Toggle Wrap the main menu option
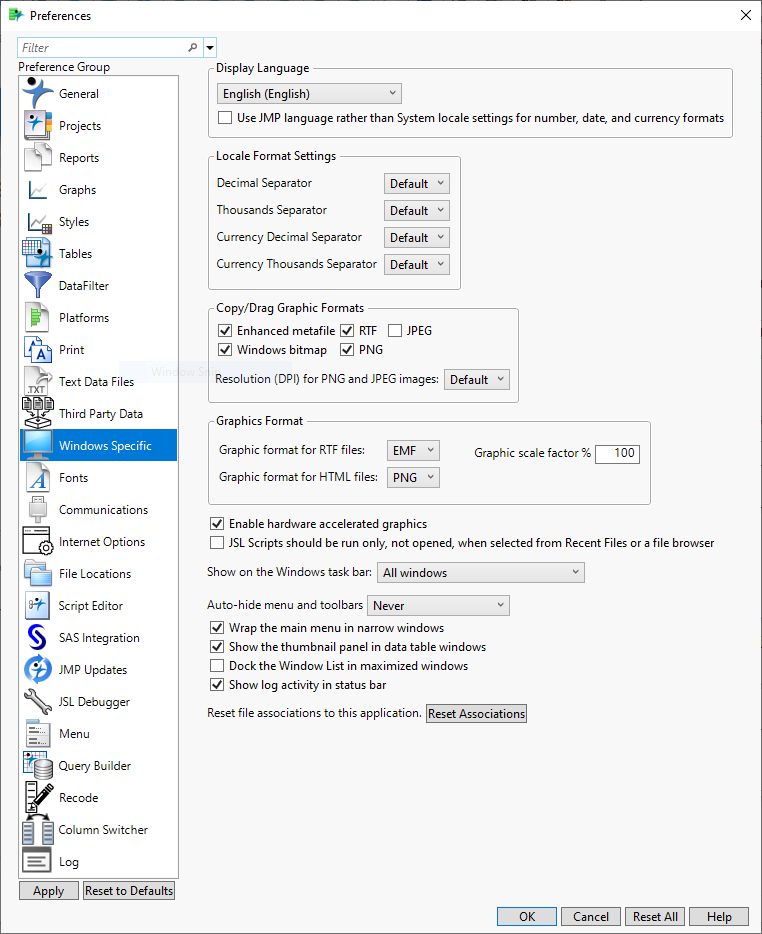 coord(217,628)
